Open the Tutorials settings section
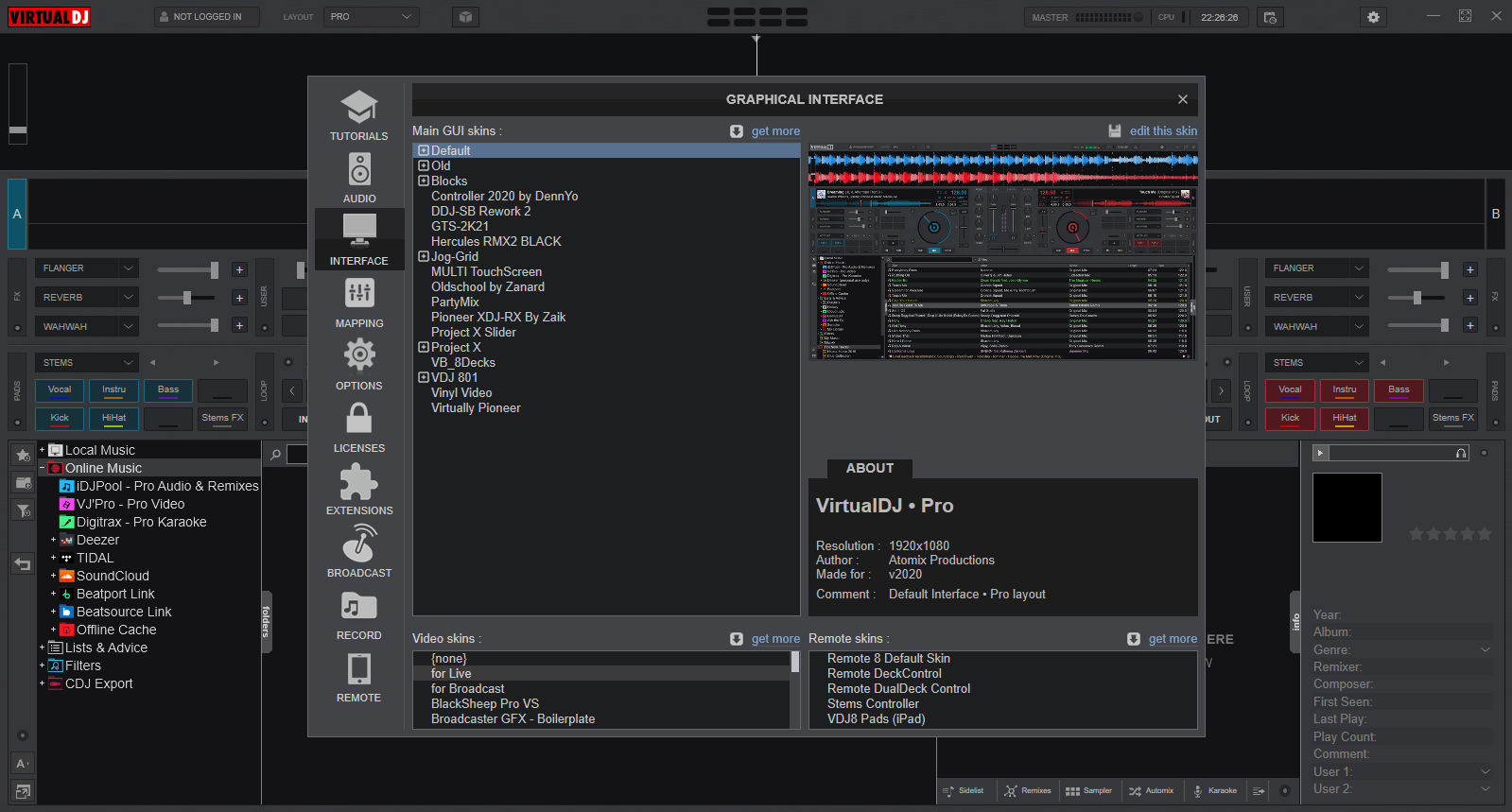 click(358, 114)
